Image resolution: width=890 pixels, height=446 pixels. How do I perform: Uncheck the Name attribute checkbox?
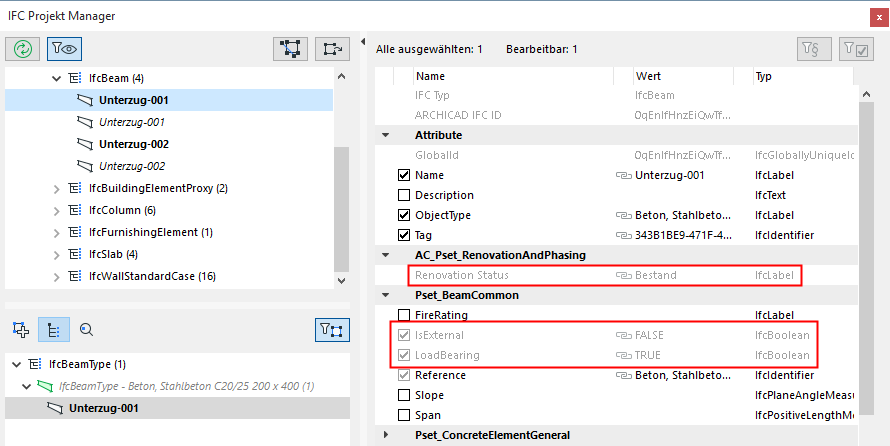point(404,175)
